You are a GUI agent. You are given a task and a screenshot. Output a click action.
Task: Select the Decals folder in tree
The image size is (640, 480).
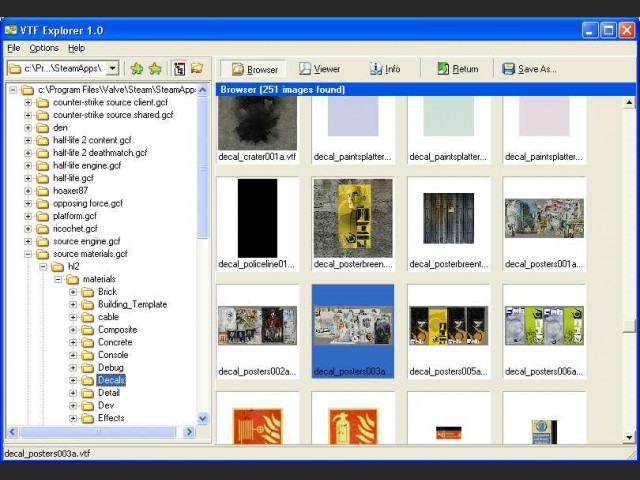coord(111,380)
